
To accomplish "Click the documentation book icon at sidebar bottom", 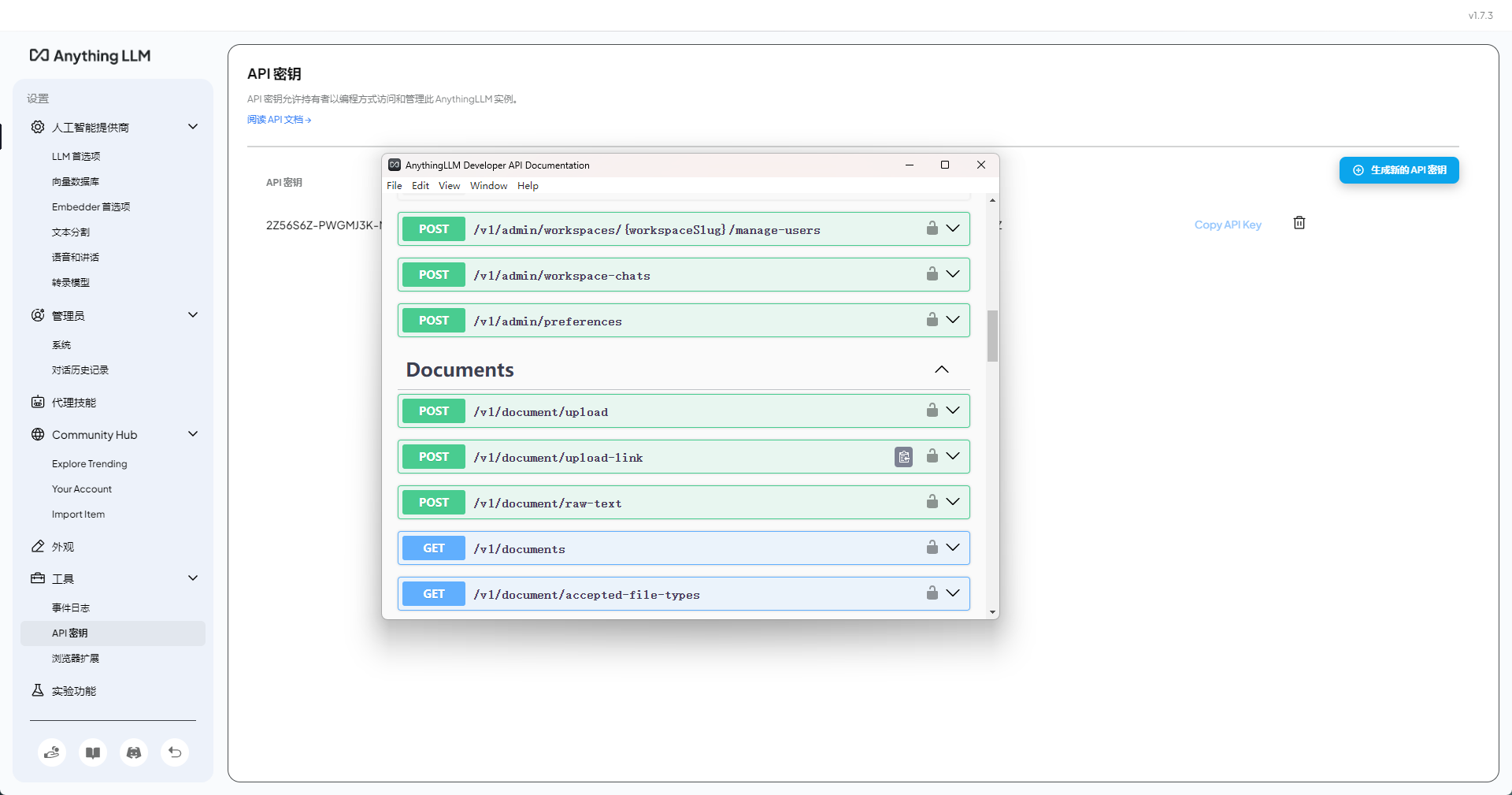I will [92, 752].
